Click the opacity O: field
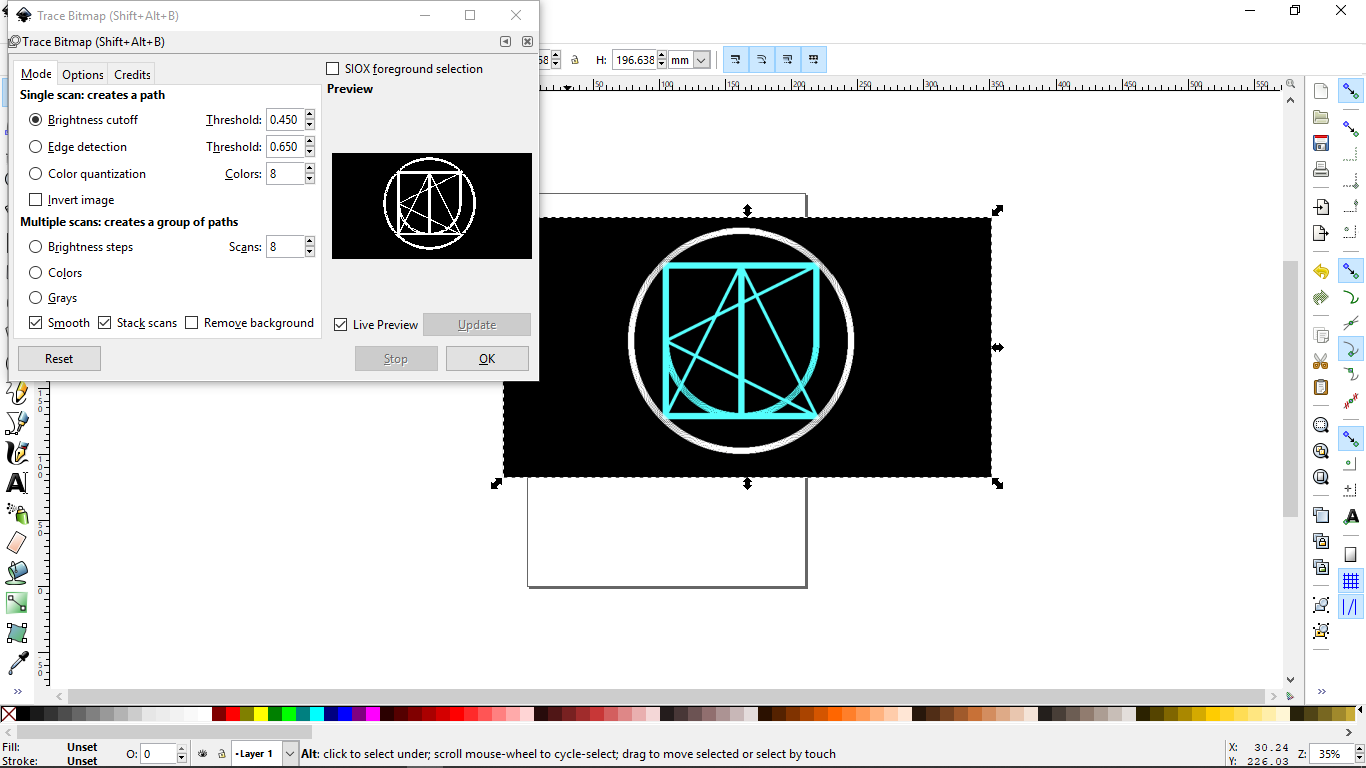This screenshot has width=1366, height=768. click(158, 754)
